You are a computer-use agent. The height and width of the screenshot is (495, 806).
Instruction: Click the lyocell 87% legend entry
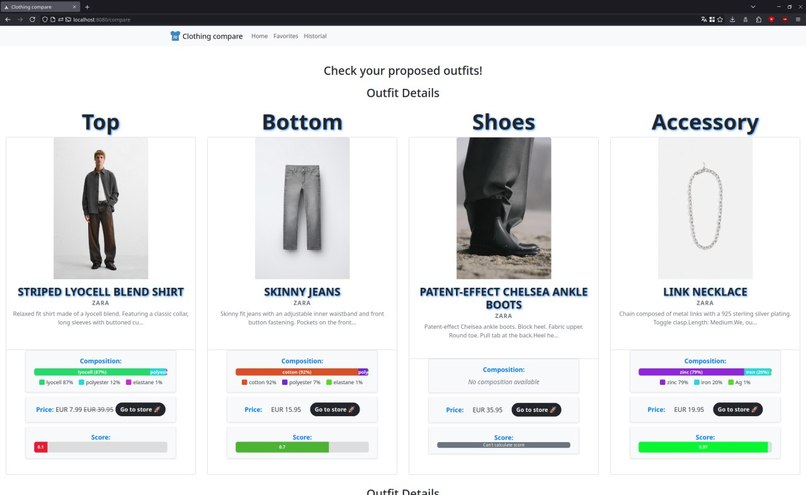point(56,382)
